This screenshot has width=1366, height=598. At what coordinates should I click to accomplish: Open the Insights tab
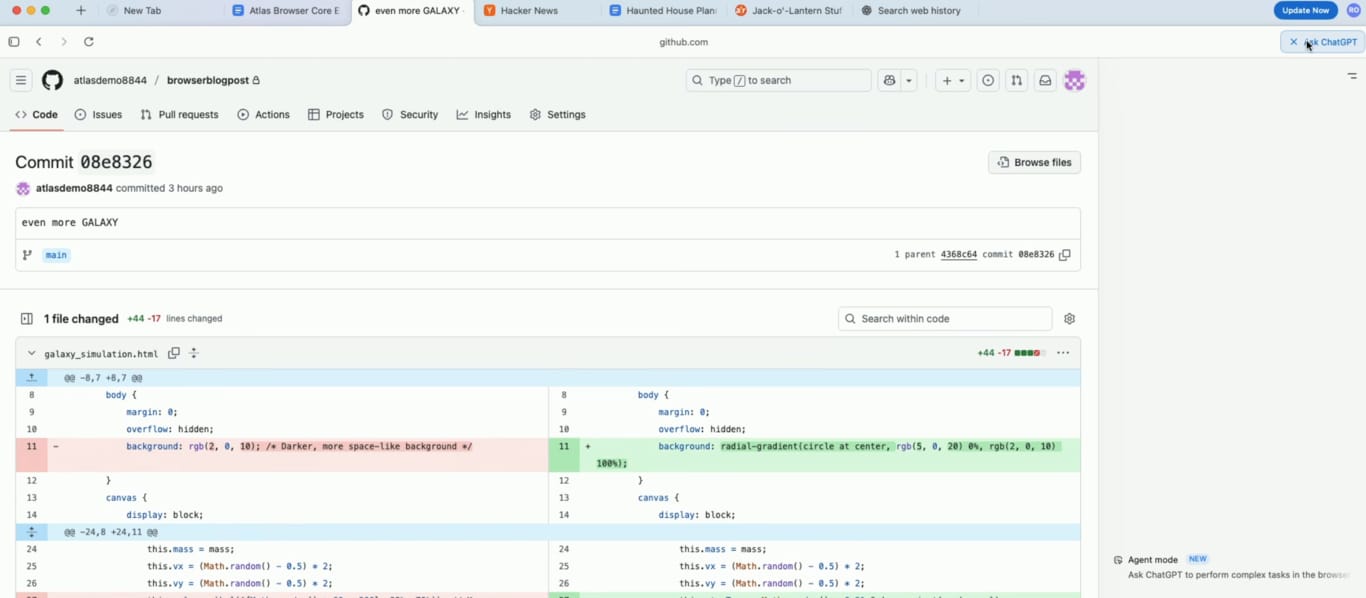click(484, 115)
